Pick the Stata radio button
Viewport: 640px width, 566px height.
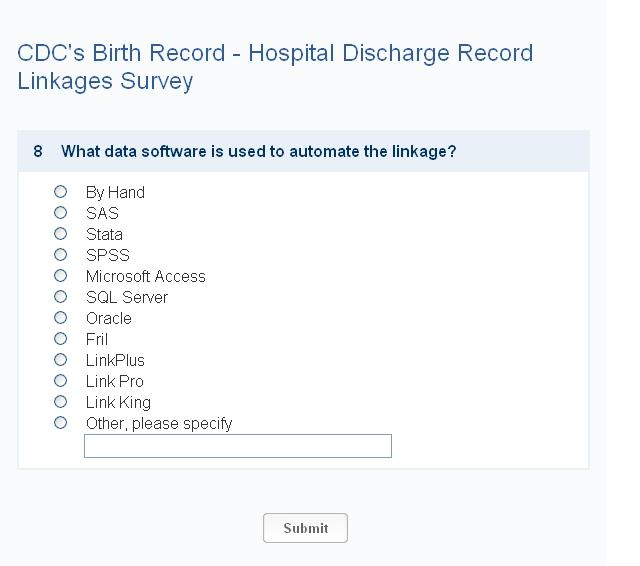point(60,233)
